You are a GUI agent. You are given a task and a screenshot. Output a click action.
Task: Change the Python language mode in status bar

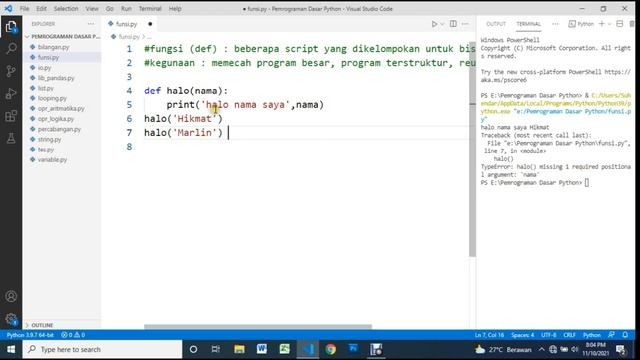(591, 335)
